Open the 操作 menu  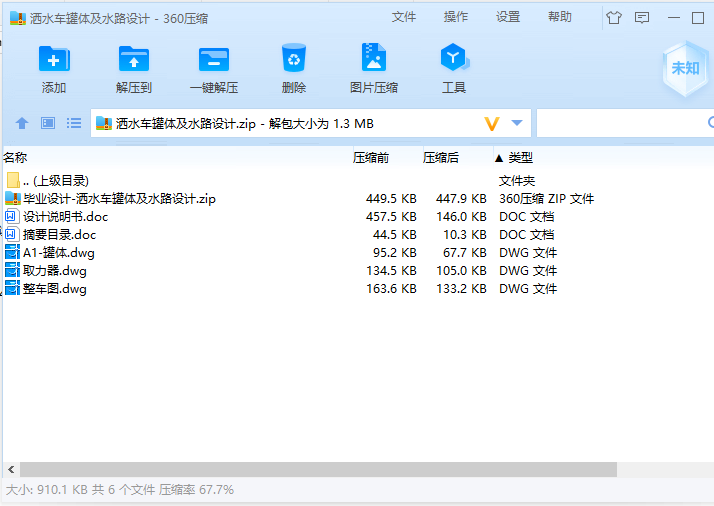pyautogui.click(x=456, y=17)
